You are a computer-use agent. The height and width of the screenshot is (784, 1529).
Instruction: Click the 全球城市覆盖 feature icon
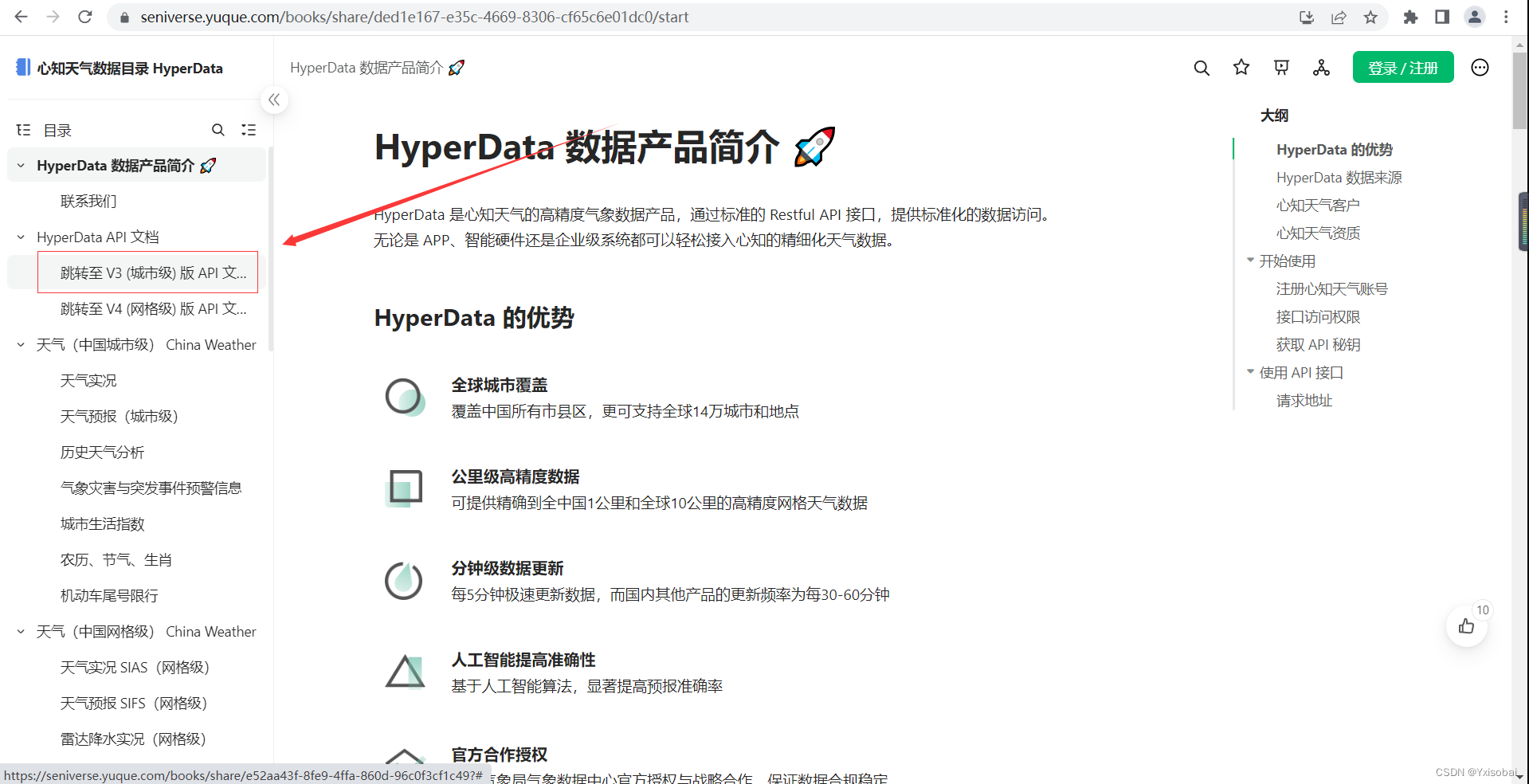[405, 397]
